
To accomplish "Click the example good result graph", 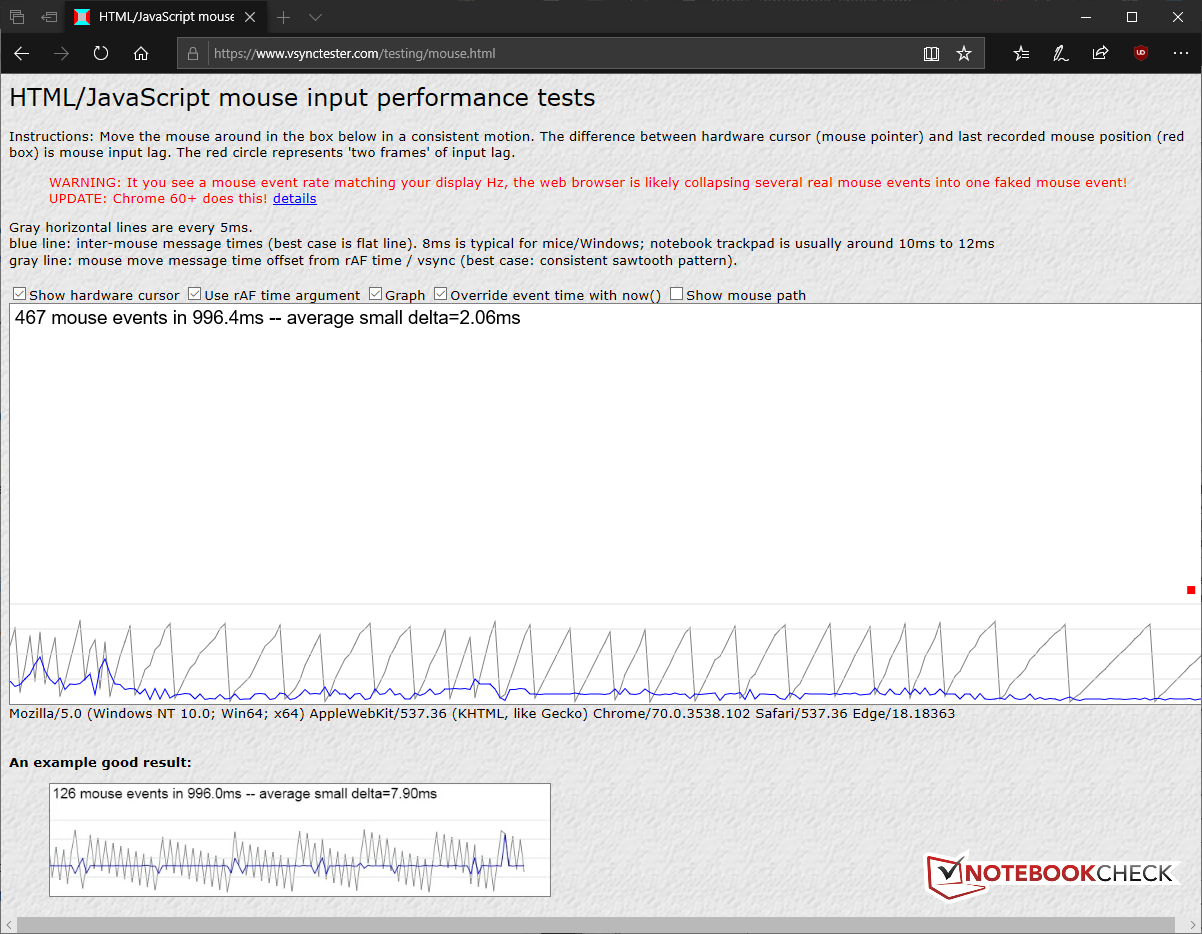I will [300, 840].
